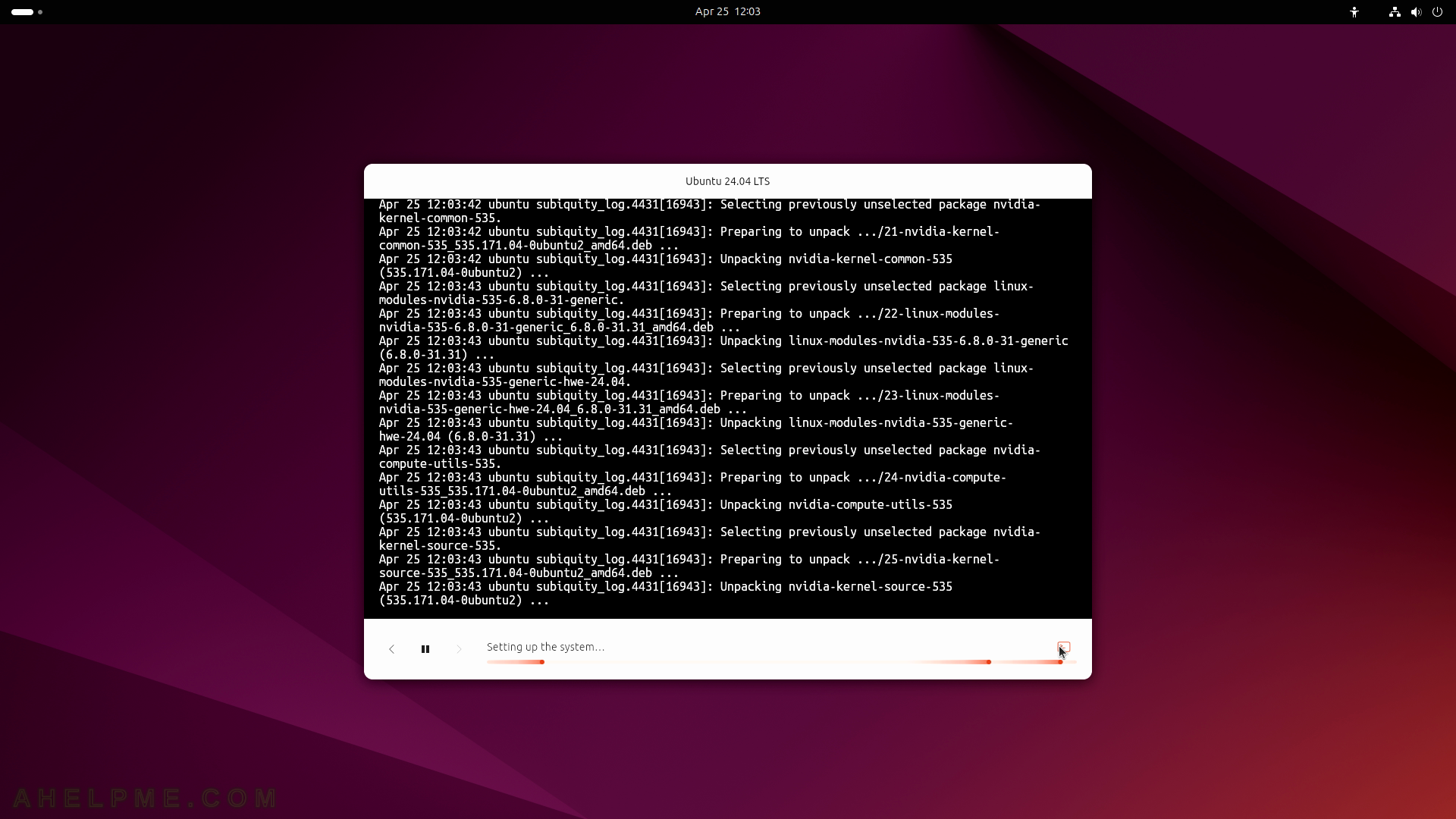Click the installation progress bar
Viewport: 1456px width, 819px height.
click(x=781, y=662)
